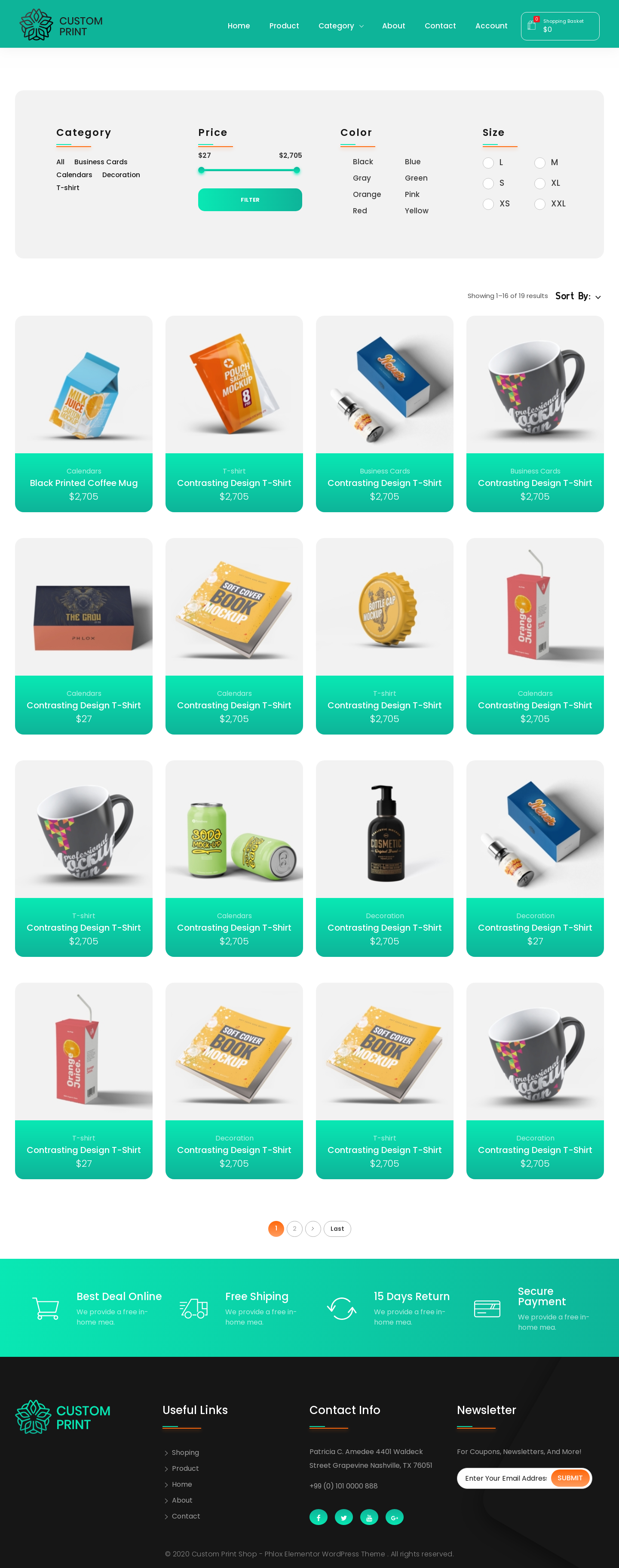
Task: Open the Google Plus icon in footer
Action: [x=395, y=1518]
